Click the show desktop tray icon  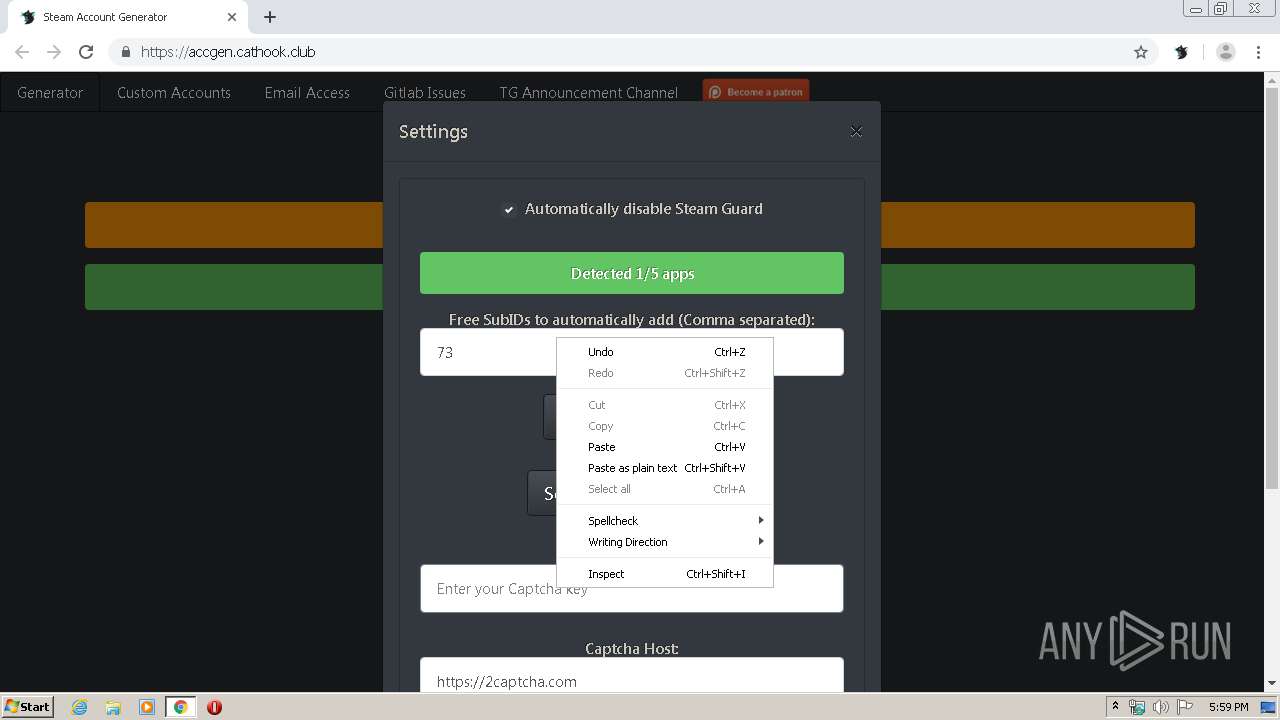[1269, 707]
